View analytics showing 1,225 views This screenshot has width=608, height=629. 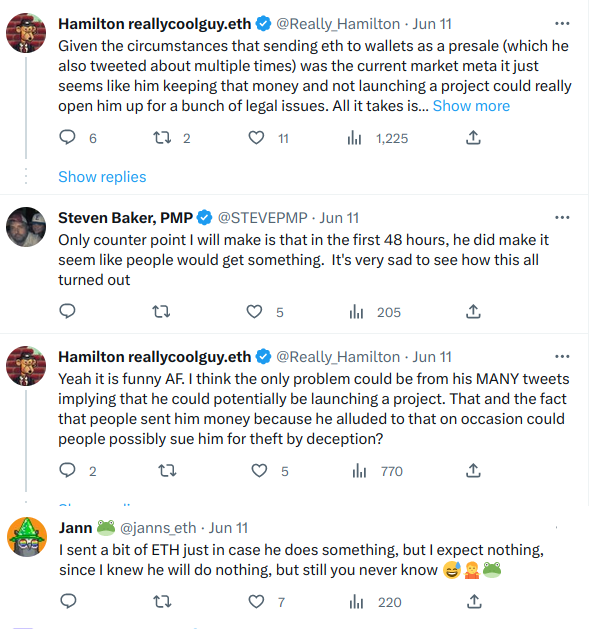[x=354, y=139]
